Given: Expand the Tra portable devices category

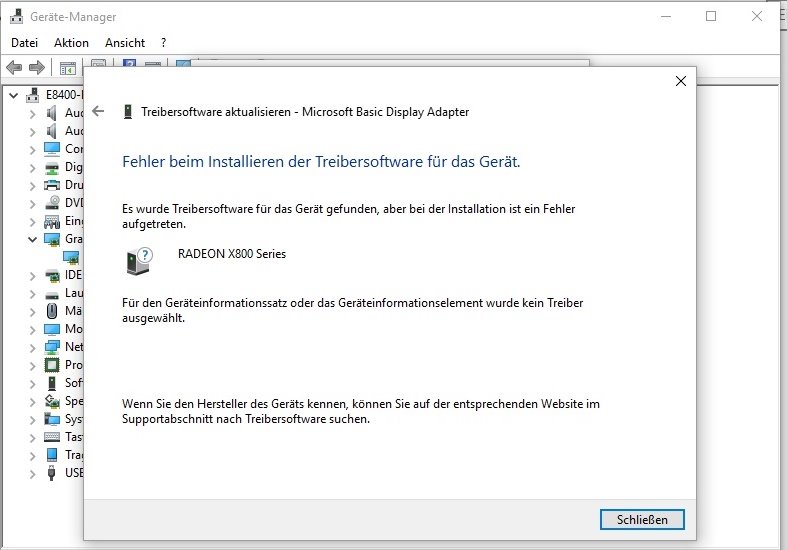Looking at the screenshot, I should click(33, 457).
